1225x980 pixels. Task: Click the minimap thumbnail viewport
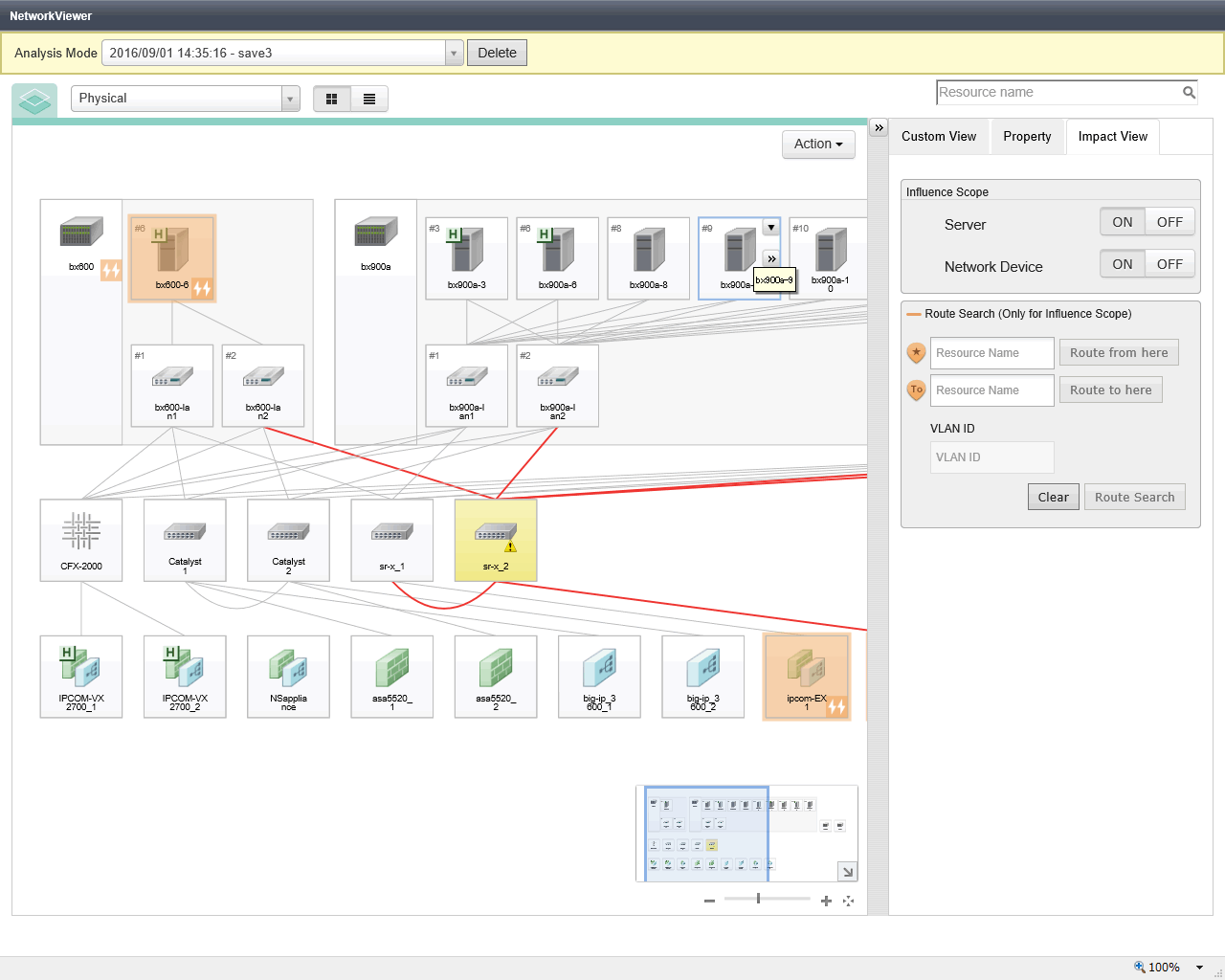click(x=706, y=834)
